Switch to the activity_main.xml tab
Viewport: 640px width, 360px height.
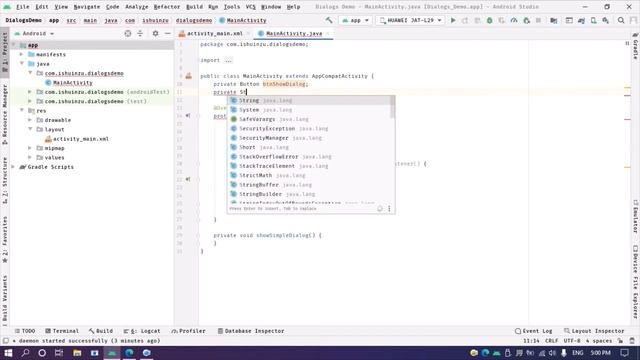(214, 33)
